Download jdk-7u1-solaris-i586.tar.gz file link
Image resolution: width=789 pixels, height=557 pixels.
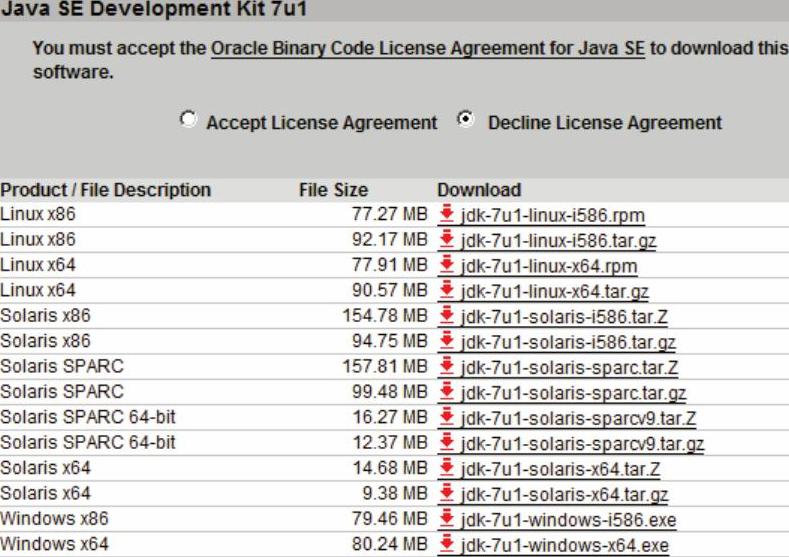tap(568, 343)
